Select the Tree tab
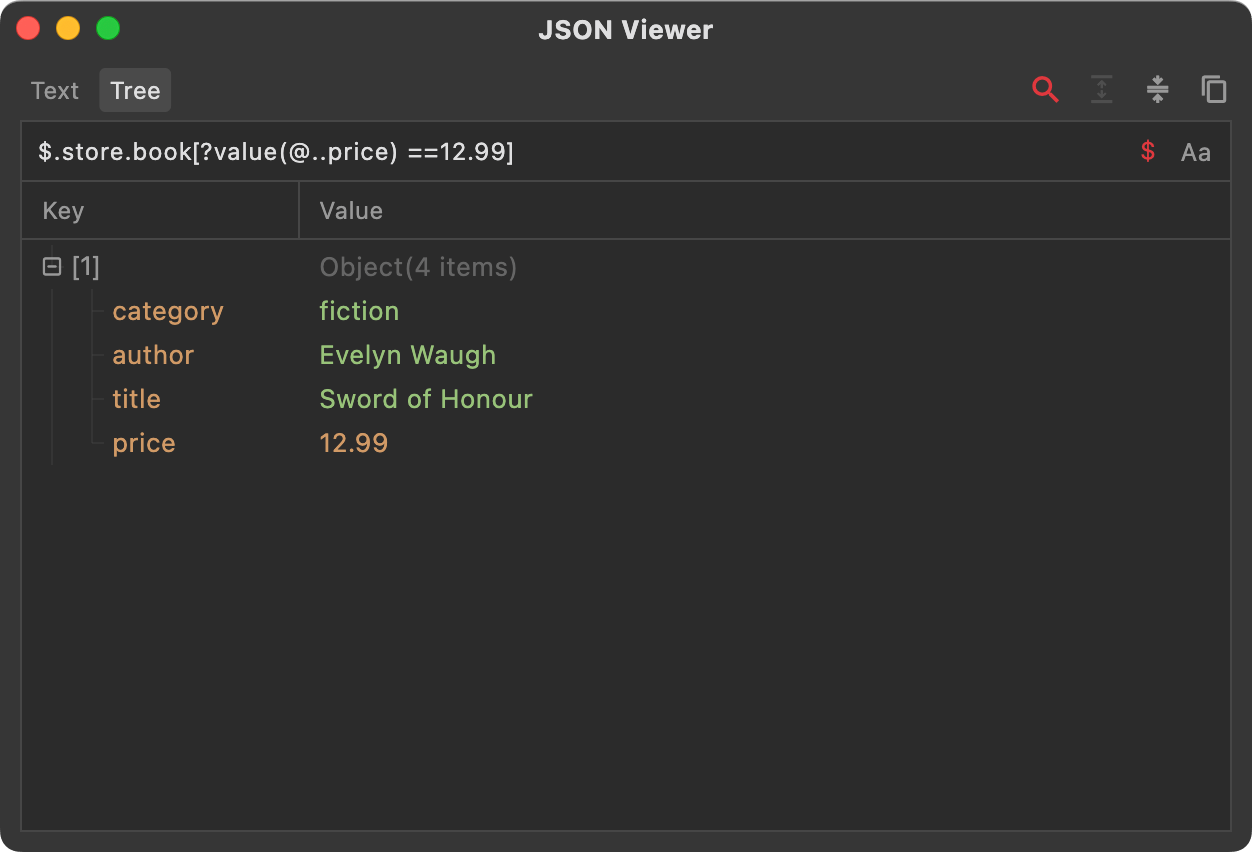Screen dimensions: 1252x852 [135, 91]
